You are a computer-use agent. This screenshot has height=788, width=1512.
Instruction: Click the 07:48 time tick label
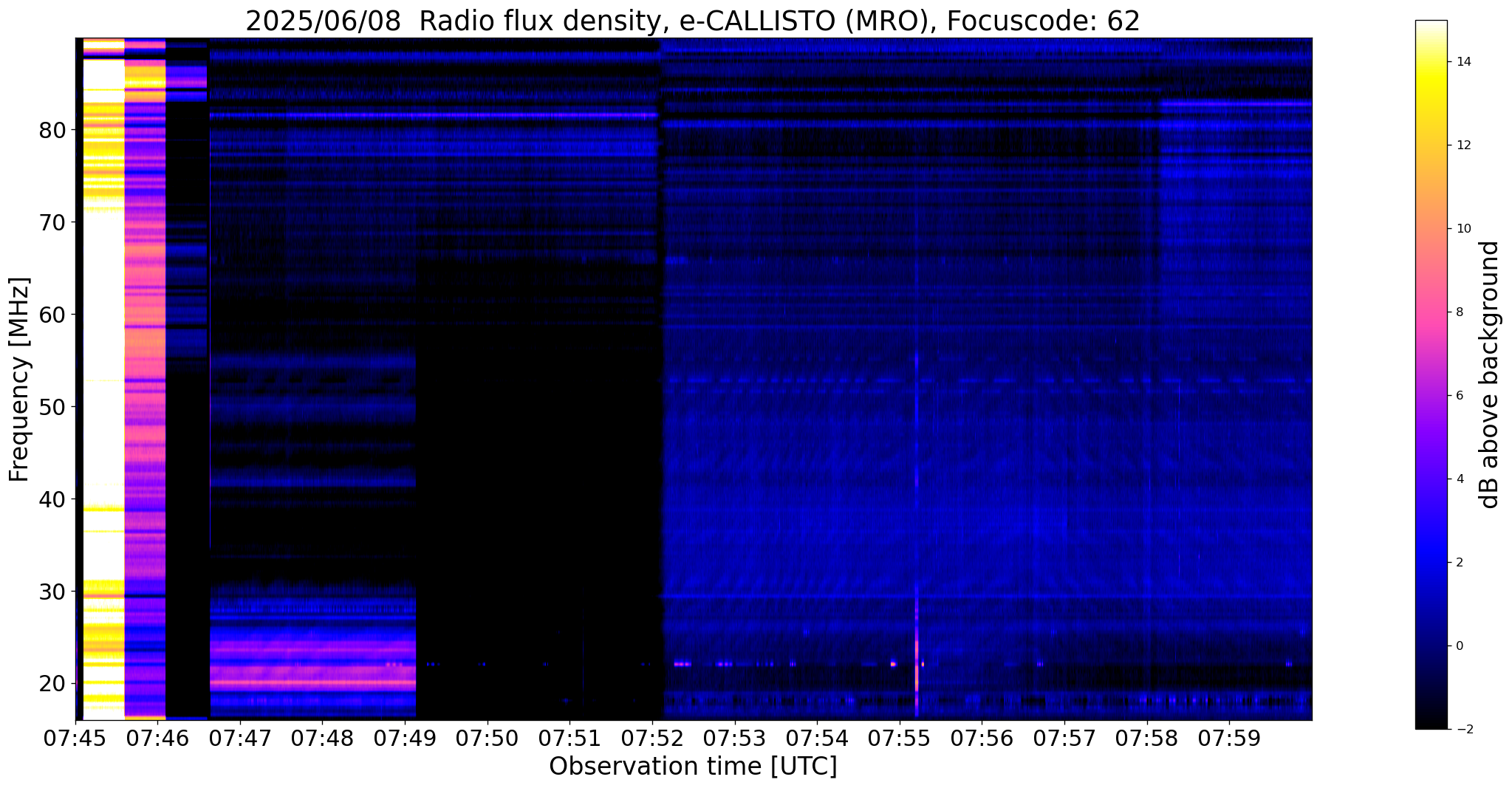click(323, 739)
